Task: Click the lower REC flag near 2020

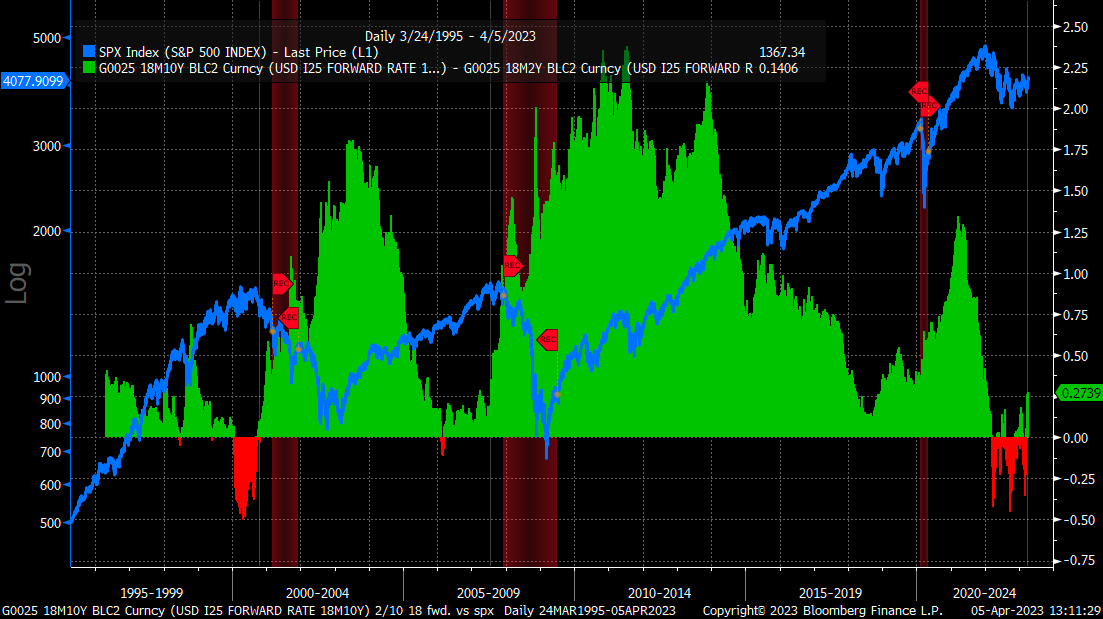Action: 928,105
